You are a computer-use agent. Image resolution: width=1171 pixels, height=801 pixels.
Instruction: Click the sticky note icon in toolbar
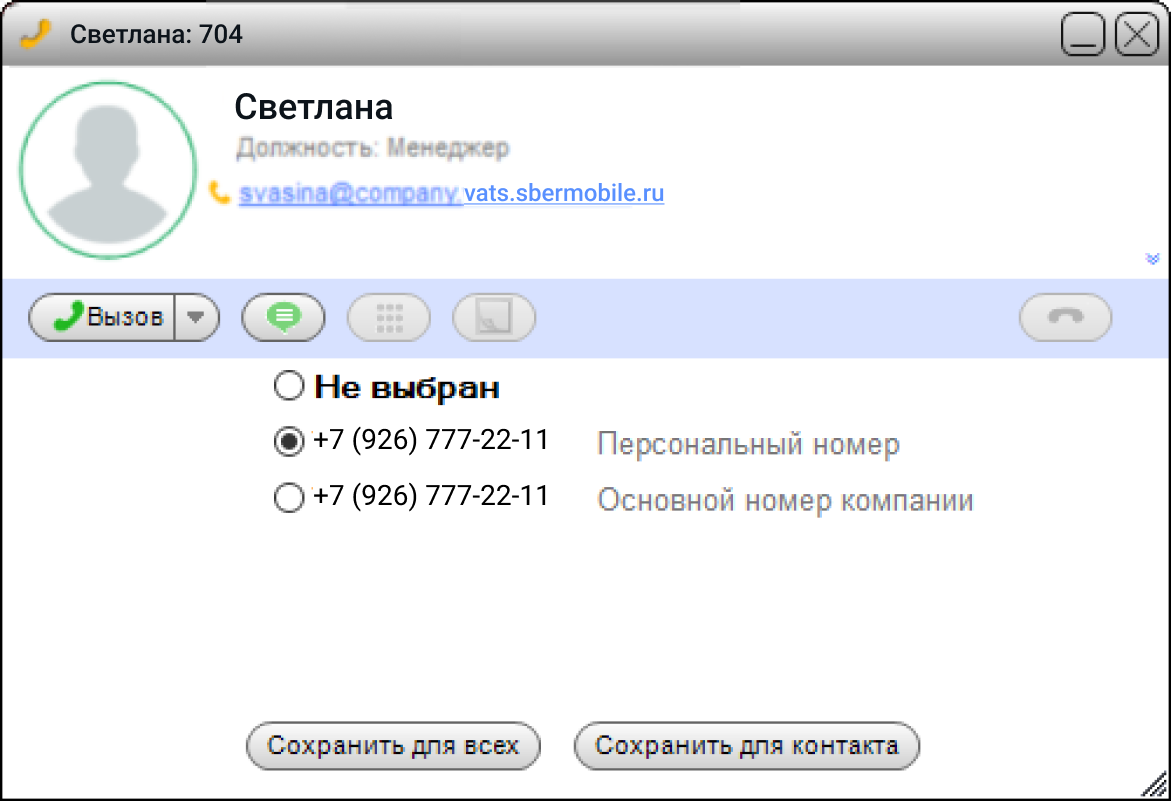[494, 318]
